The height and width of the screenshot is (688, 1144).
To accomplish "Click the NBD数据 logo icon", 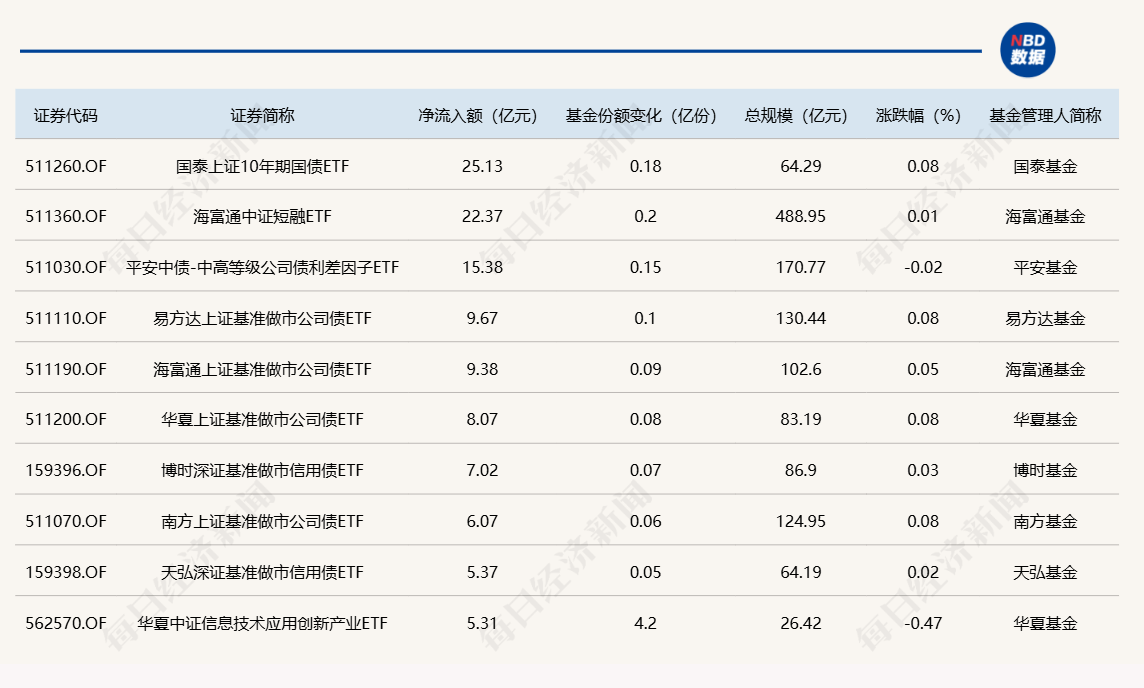I will pos(1027,50).
